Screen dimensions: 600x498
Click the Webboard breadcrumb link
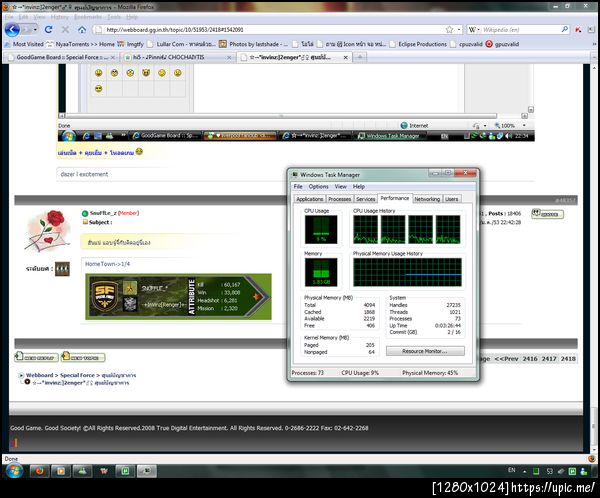[x=39, y=375]
